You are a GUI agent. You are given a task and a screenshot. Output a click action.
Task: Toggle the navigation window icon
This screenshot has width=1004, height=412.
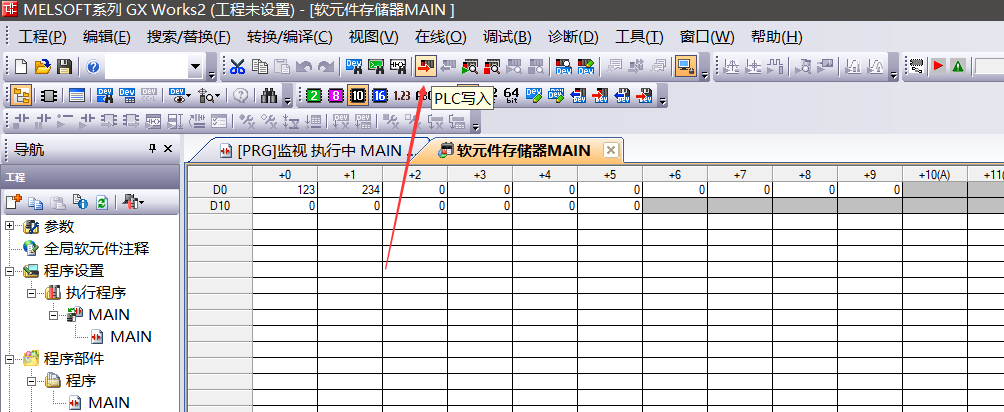(21, 96)
